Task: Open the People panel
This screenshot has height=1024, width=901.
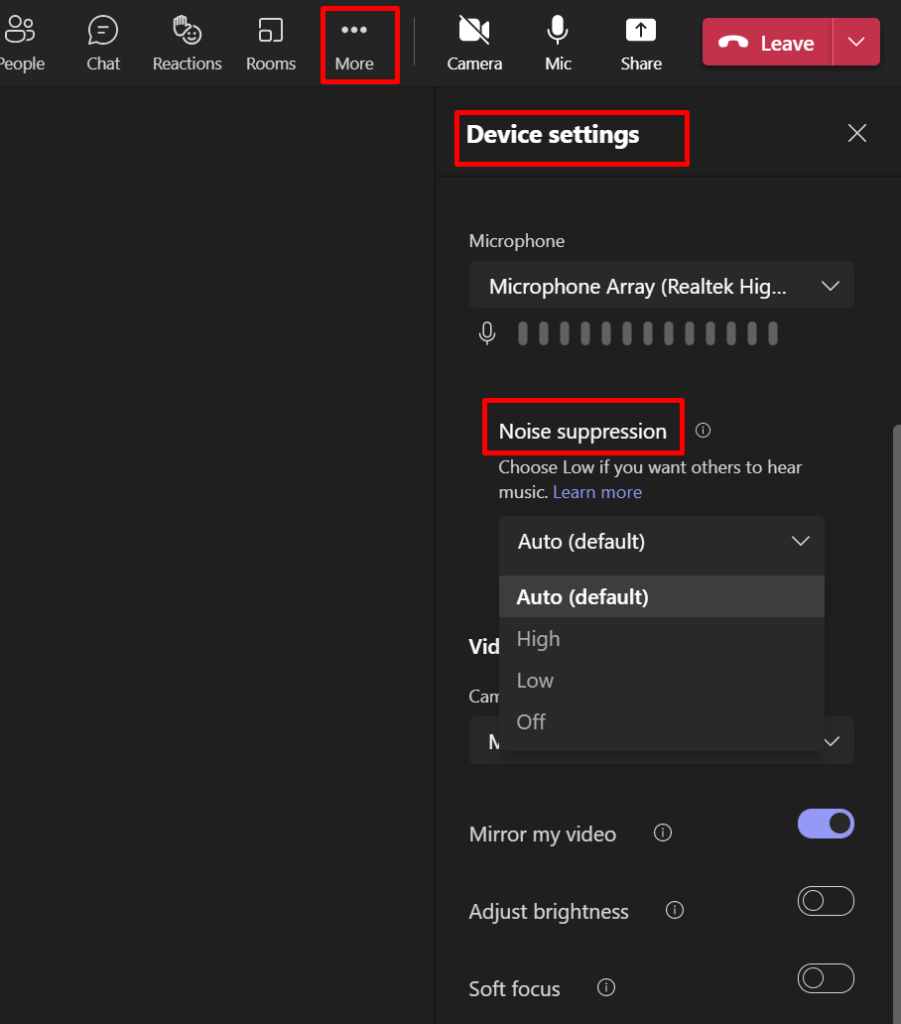Action: point(21,44)
